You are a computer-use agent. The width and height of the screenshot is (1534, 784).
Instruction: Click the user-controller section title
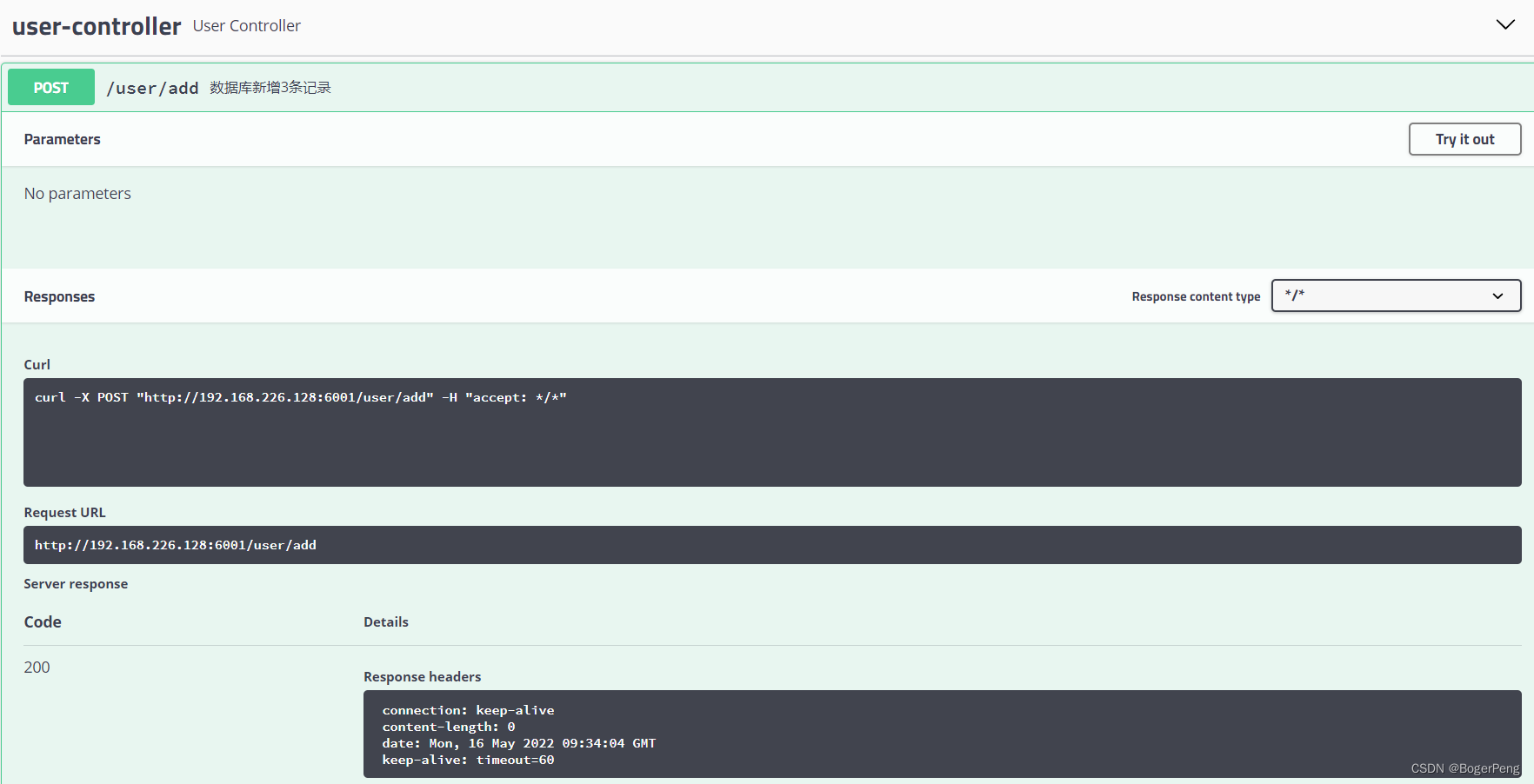coord(97,26)
